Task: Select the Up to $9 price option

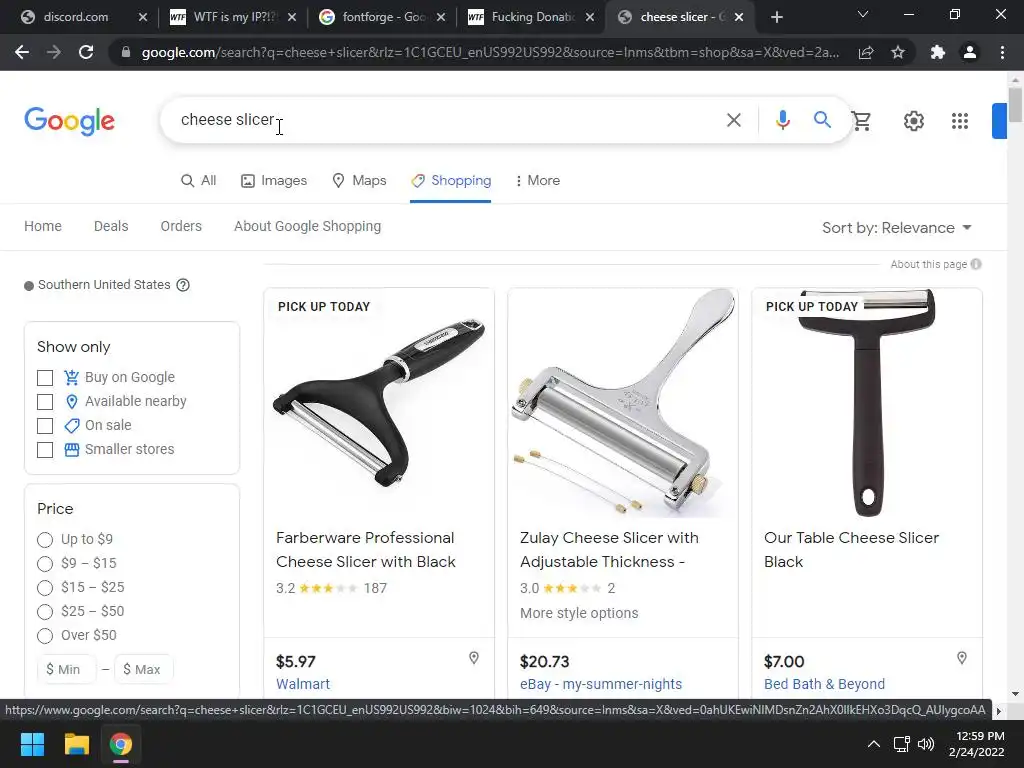Action: coord(45,539)
